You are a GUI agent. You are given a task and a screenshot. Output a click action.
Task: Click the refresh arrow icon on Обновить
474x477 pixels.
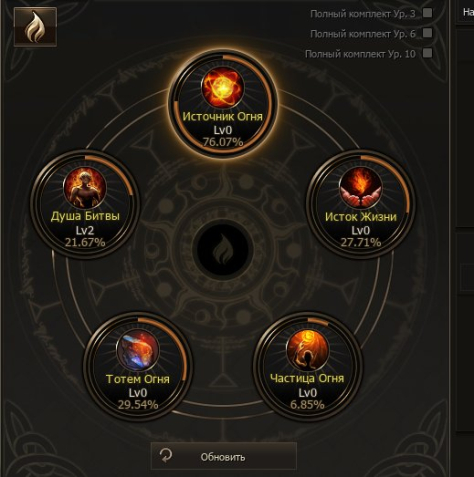166,456
